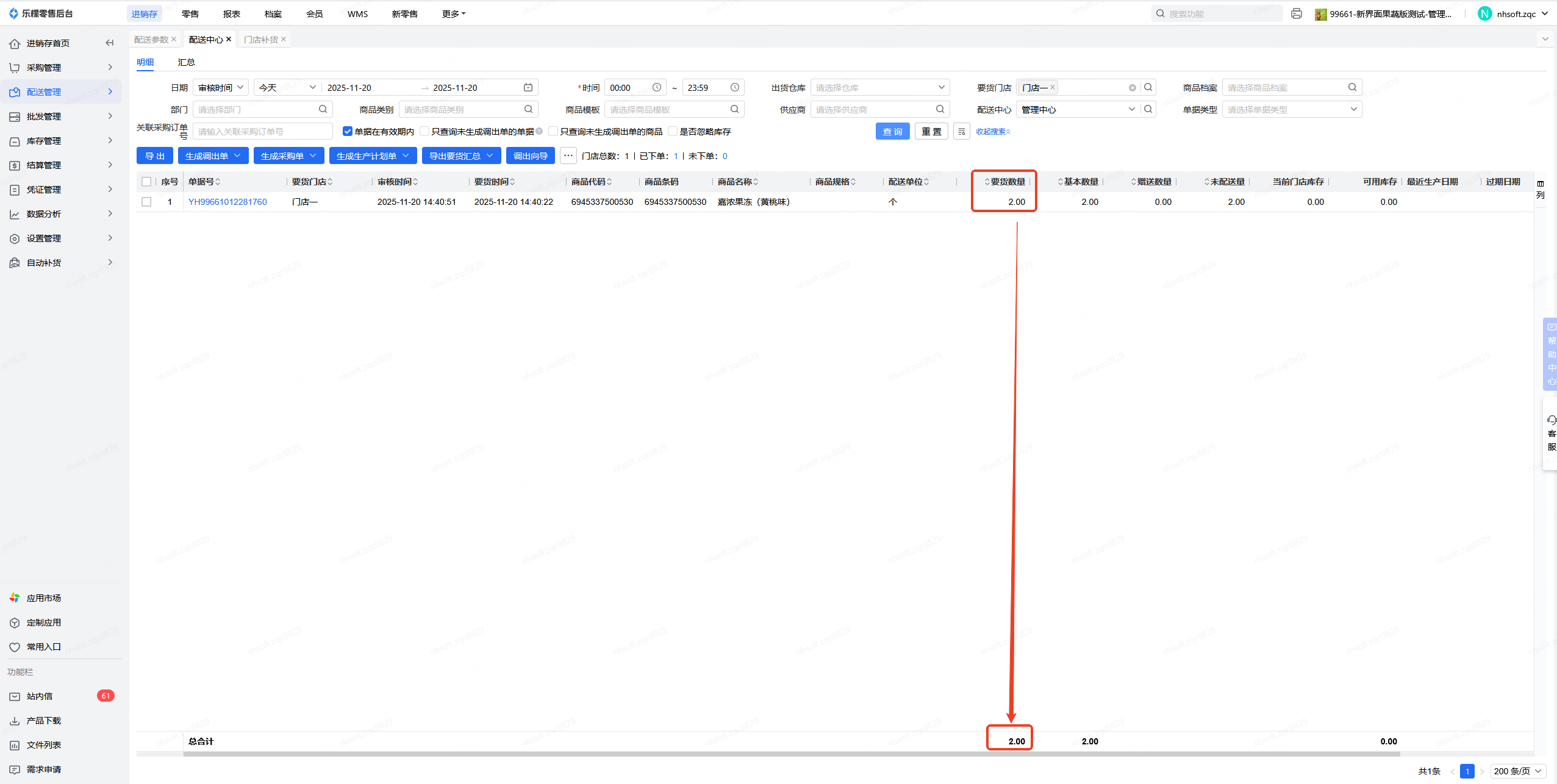Open the 200 条/页 page size dropdown
Screen dimensions: 1557x784
[x=1518, y=771]
